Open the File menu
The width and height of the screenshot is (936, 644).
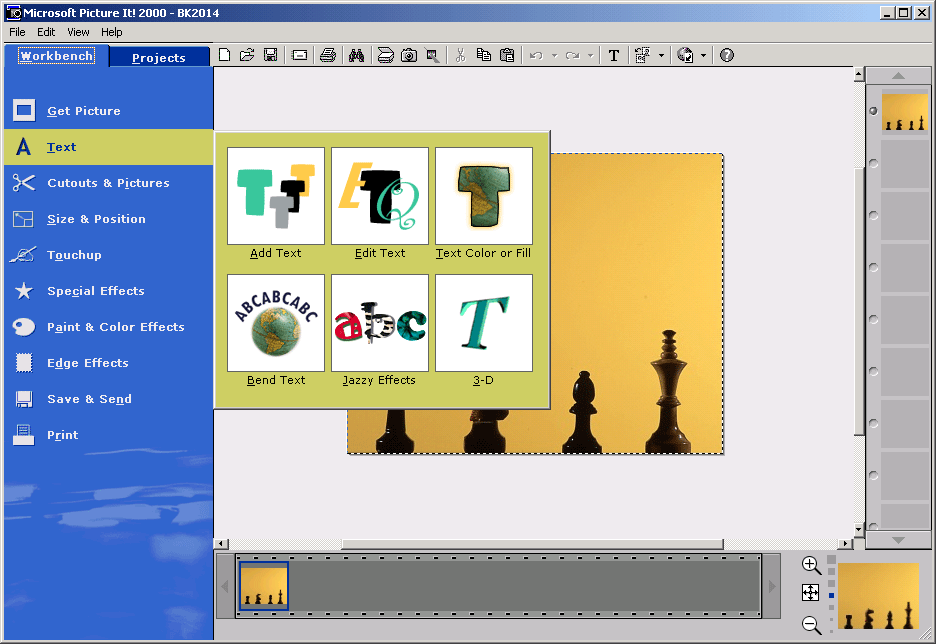[17, 32]
